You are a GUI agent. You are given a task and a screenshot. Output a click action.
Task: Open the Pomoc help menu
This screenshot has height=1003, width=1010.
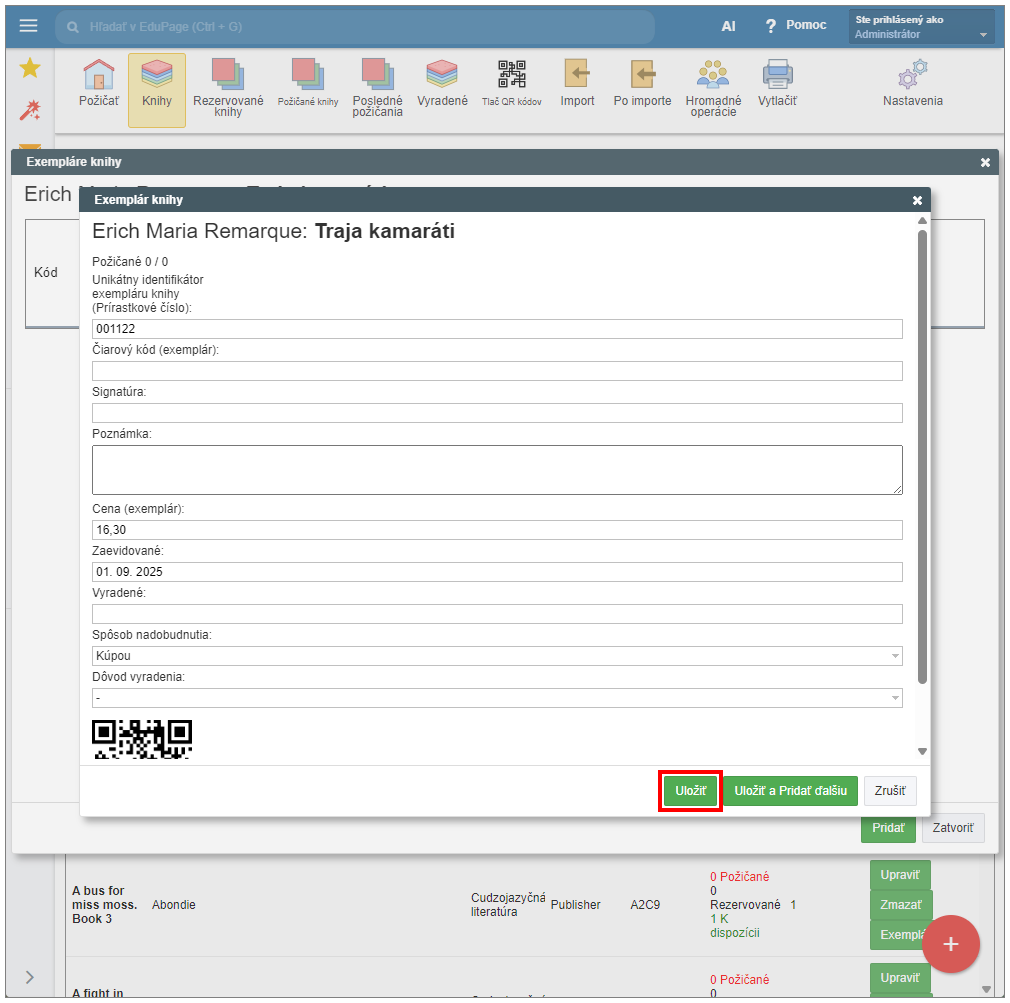(796, 26)
